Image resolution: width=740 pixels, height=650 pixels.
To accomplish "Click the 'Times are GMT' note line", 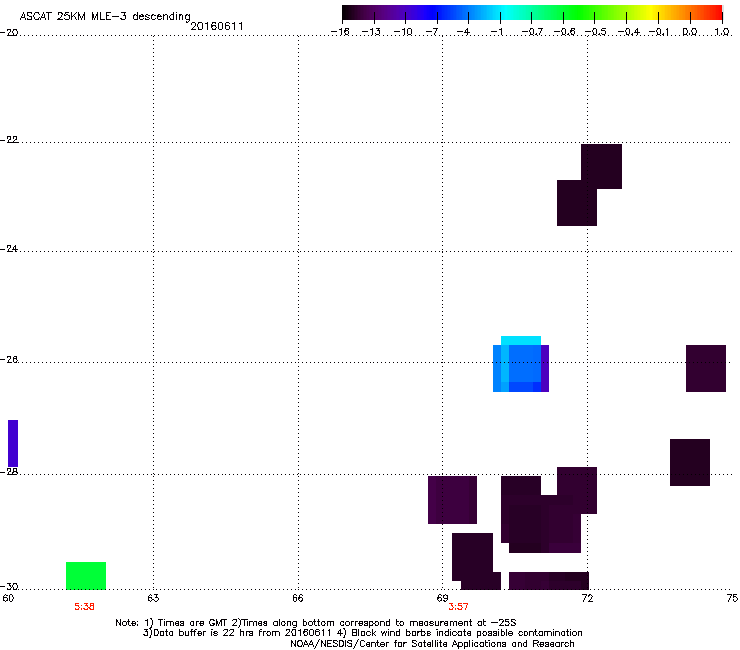I will pos(316,623).
